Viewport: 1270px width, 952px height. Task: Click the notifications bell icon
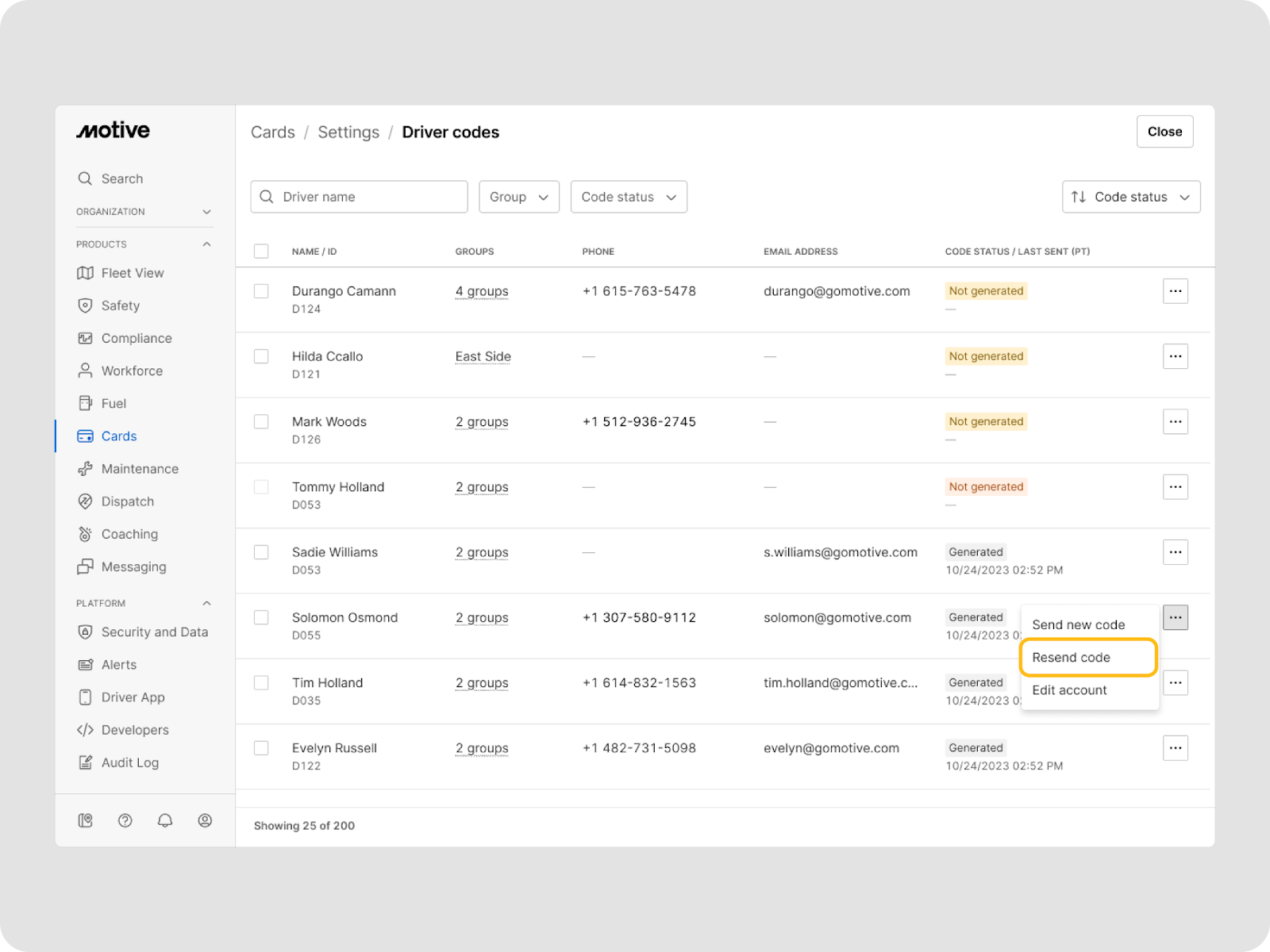click(x=165, y=820)
